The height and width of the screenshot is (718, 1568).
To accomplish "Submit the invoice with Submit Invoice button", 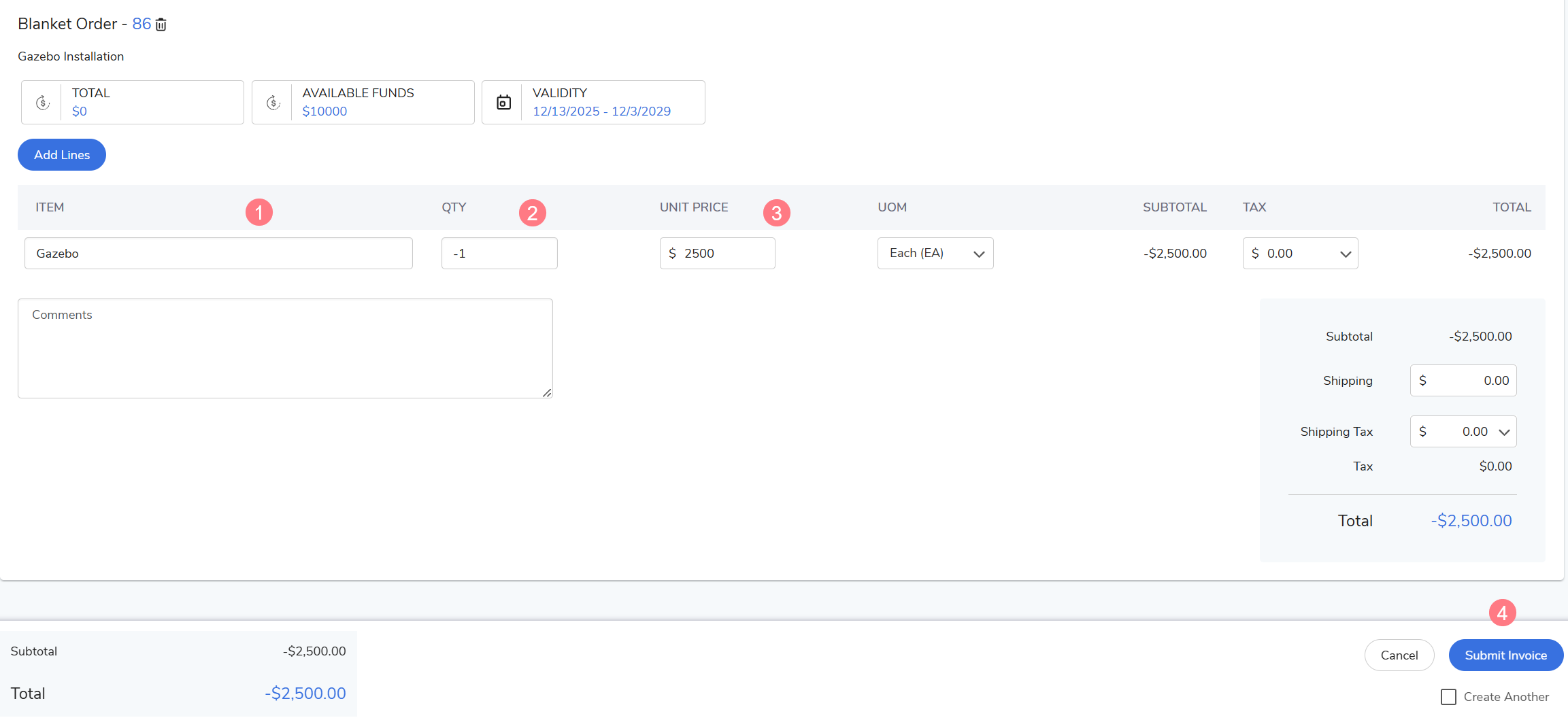I will pos(1505,655).
